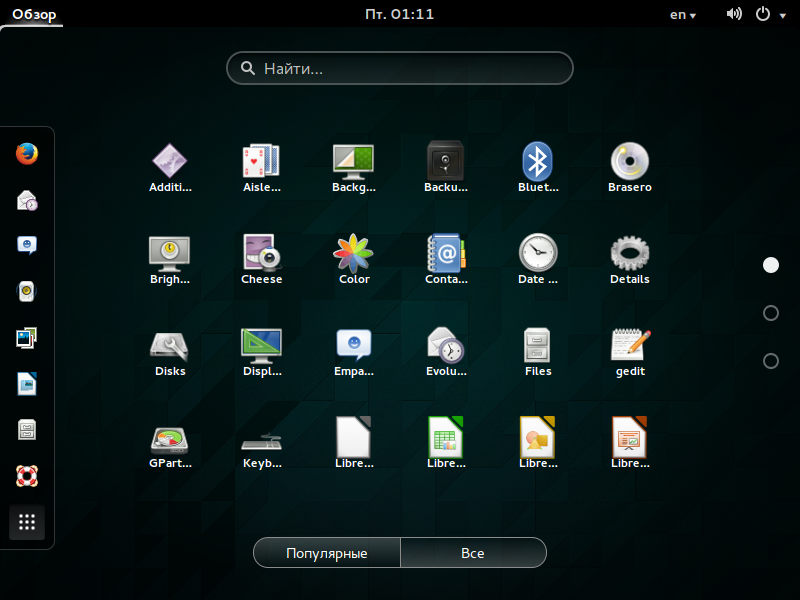
Task: Open the clock menu Пт. 01:11
Action: click(399, 14)
